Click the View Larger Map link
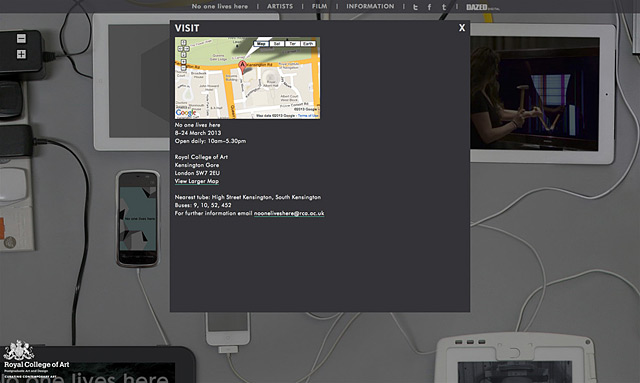This screenshot has width=640, height=383. tap(197, 181)
